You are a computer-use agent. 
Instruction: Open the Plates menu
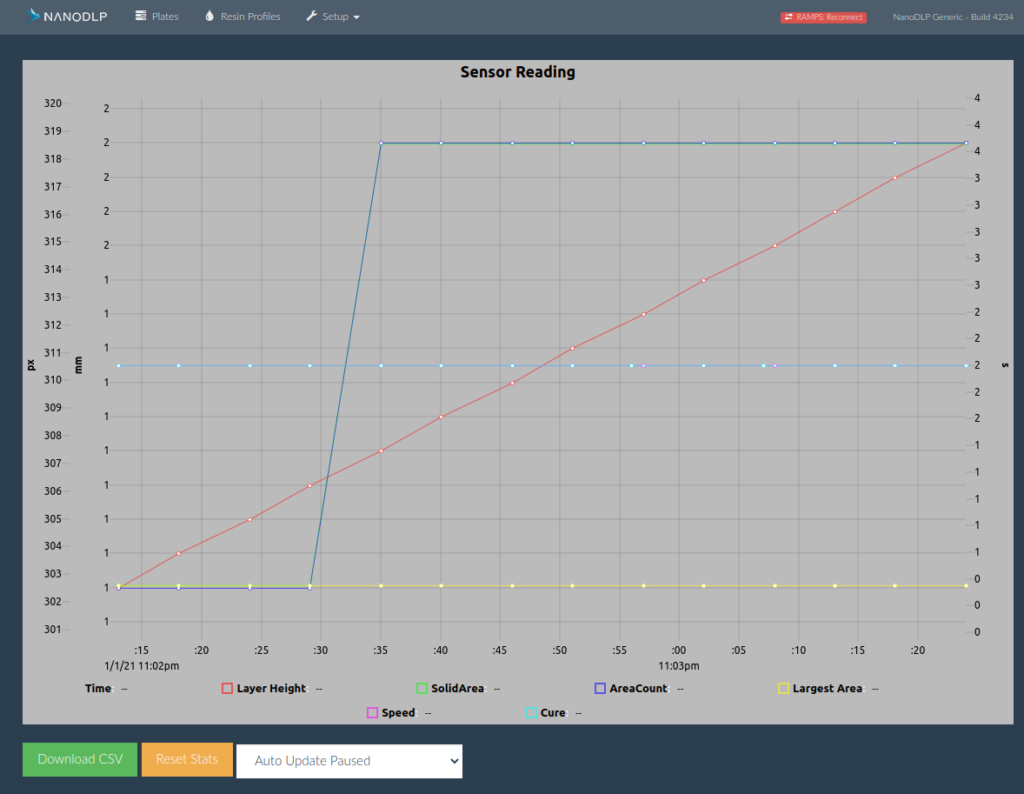coord(156,16)
